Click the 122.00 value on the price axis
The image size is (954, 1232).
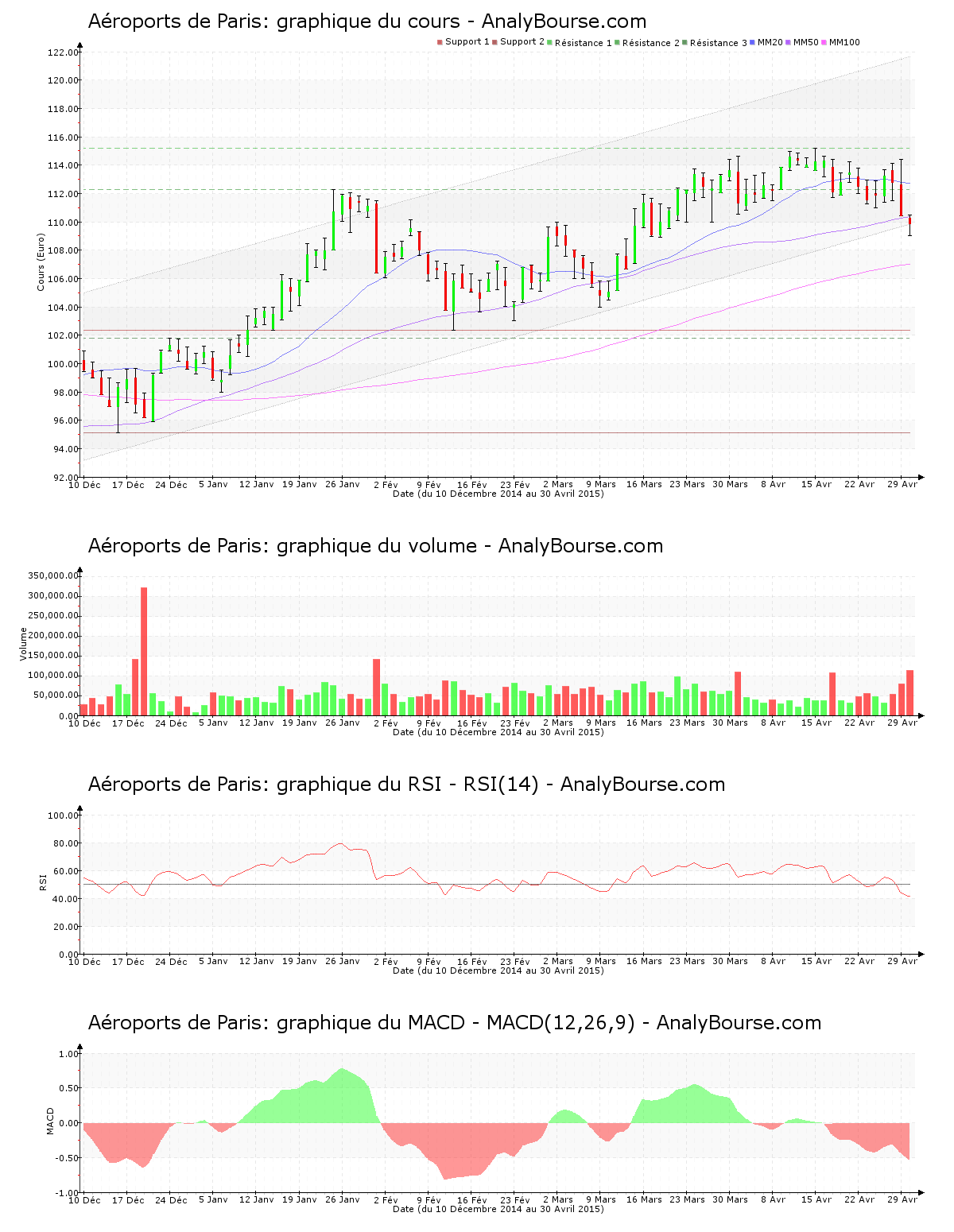point(63,52)
